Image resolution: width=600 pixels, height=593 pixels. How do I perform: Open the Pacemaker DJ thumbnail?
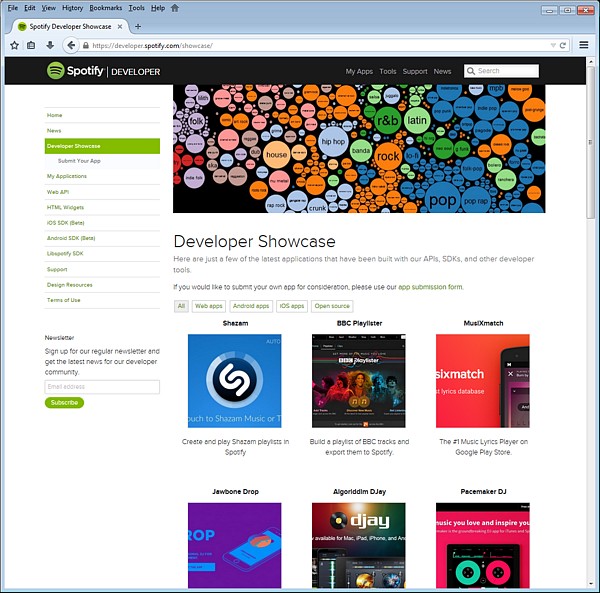click(483, 546)
